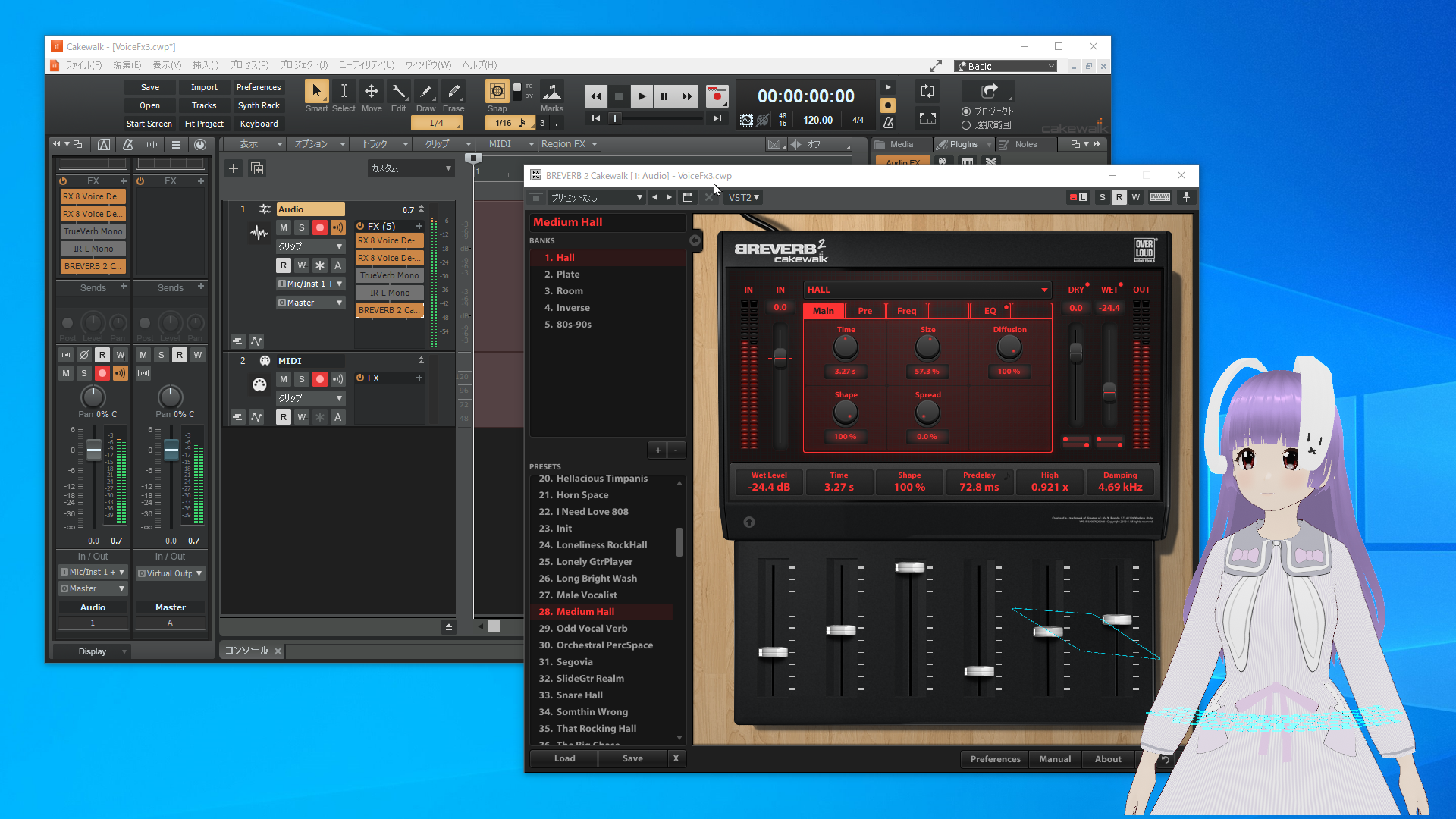
Task: Open the Basic workspace dropdown
Action: click(x=1006, y=66)
